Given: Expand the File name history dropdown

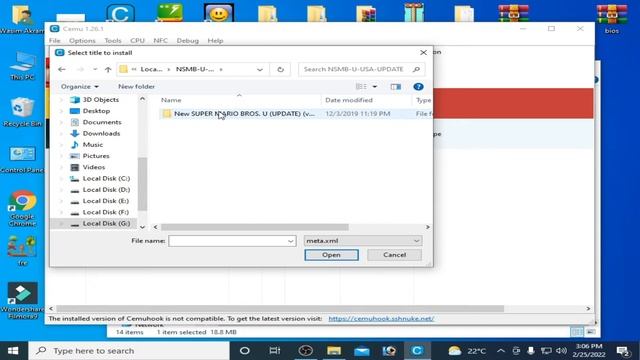Looking at the screenshot, I should pyautogui.click(x=291, y=241).
